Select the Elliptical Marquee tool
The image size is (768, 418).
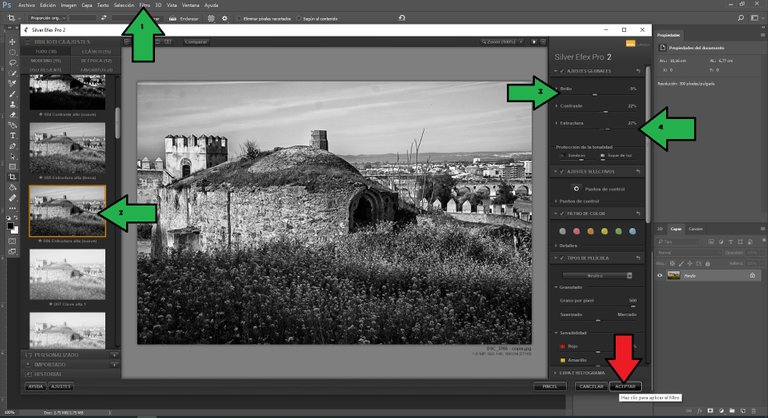[12, 52]
